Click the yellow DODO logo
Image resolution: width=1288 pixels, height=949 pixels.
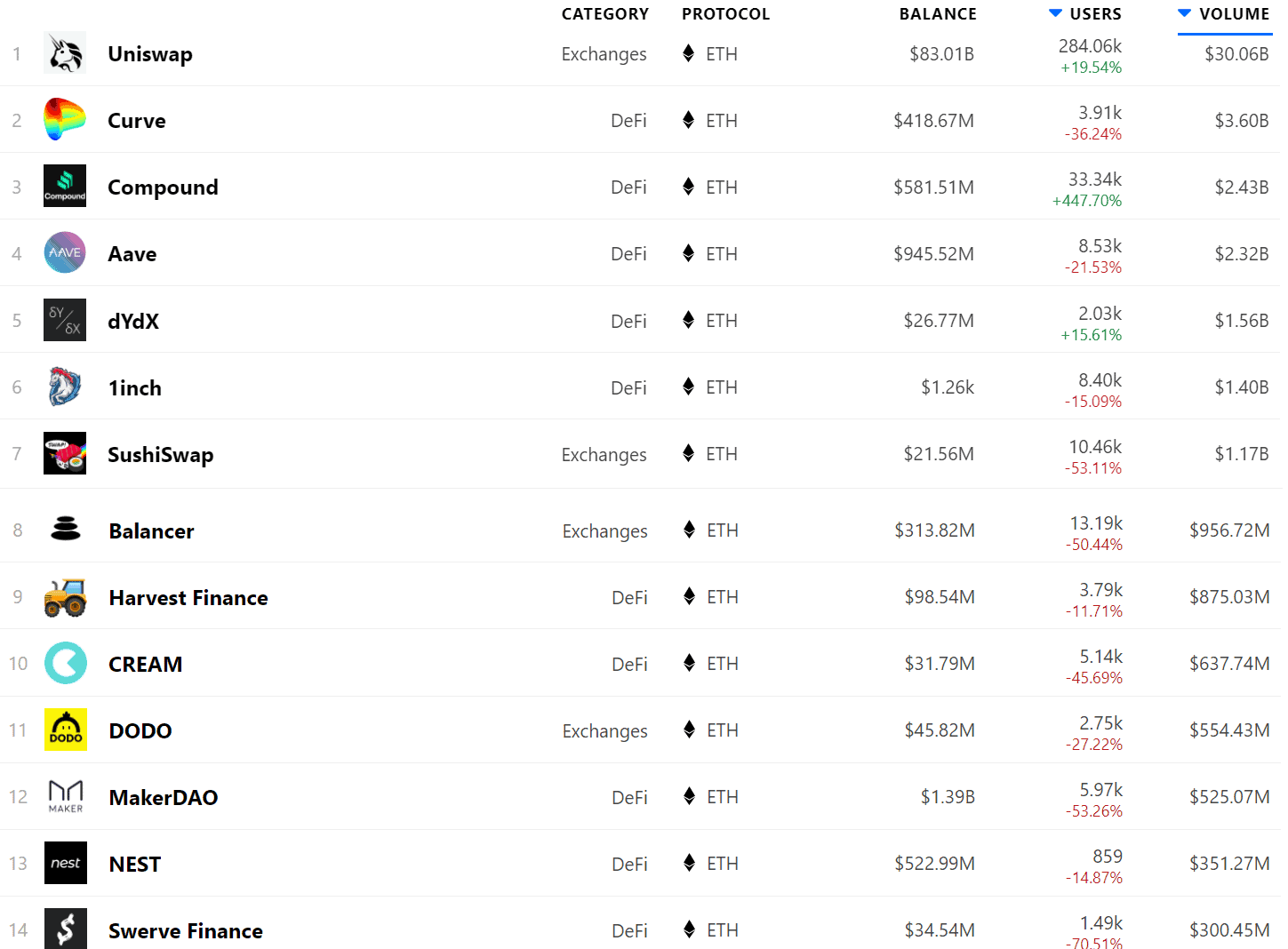pos(66,730)
